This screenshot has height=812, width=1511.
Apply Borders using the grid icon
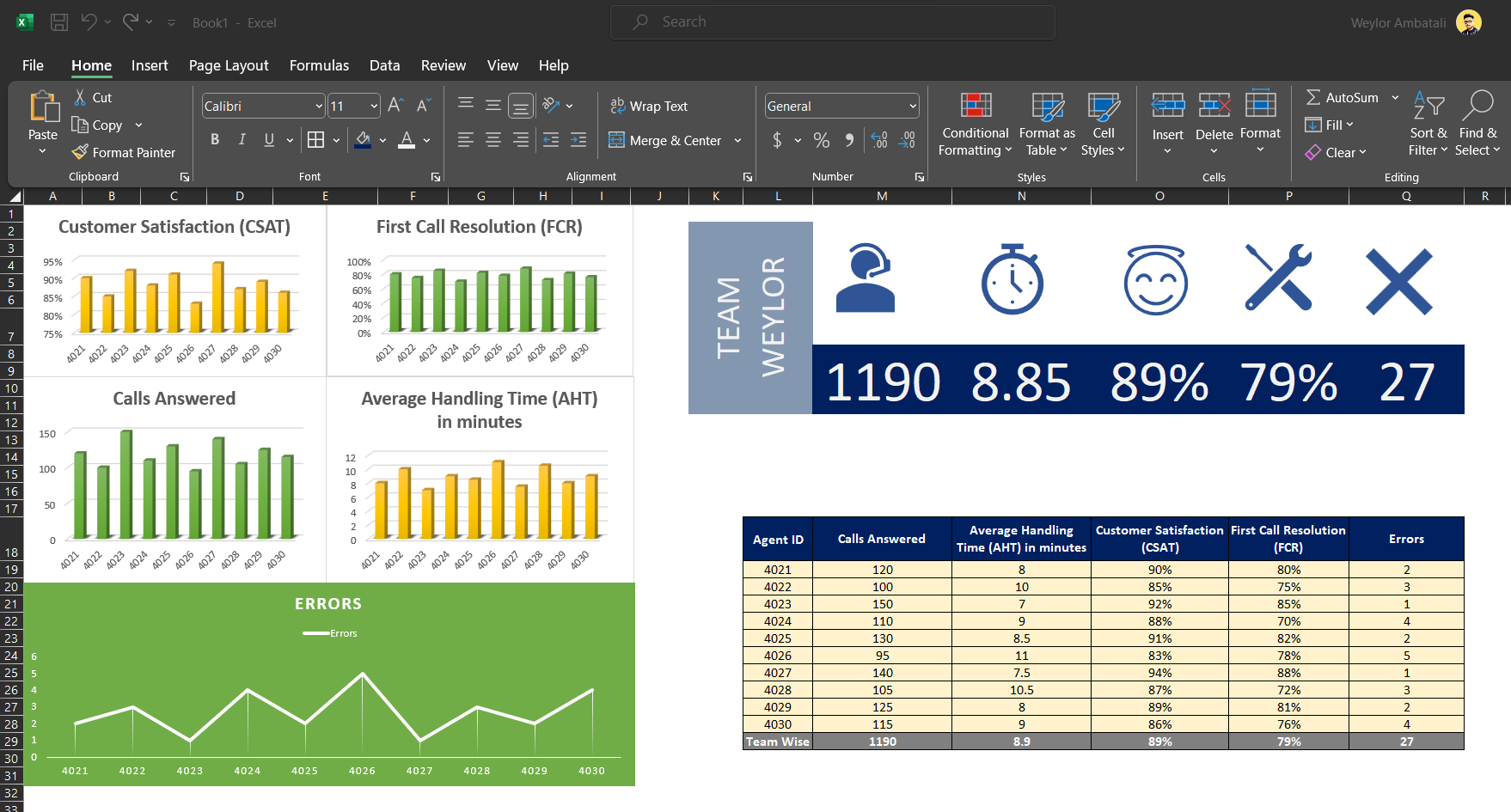[x=315, y=139]
